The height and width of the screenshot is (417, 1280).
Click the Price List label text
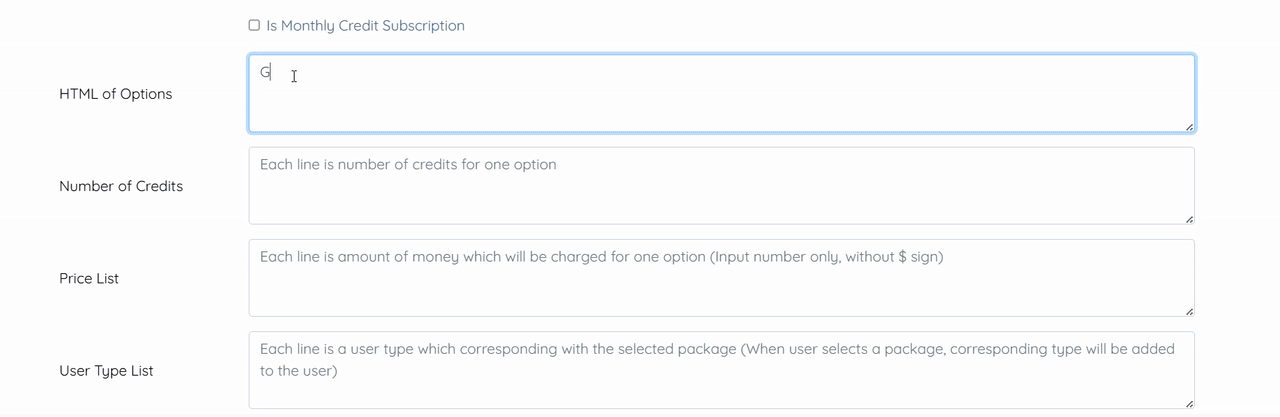(x=89, y=279)
